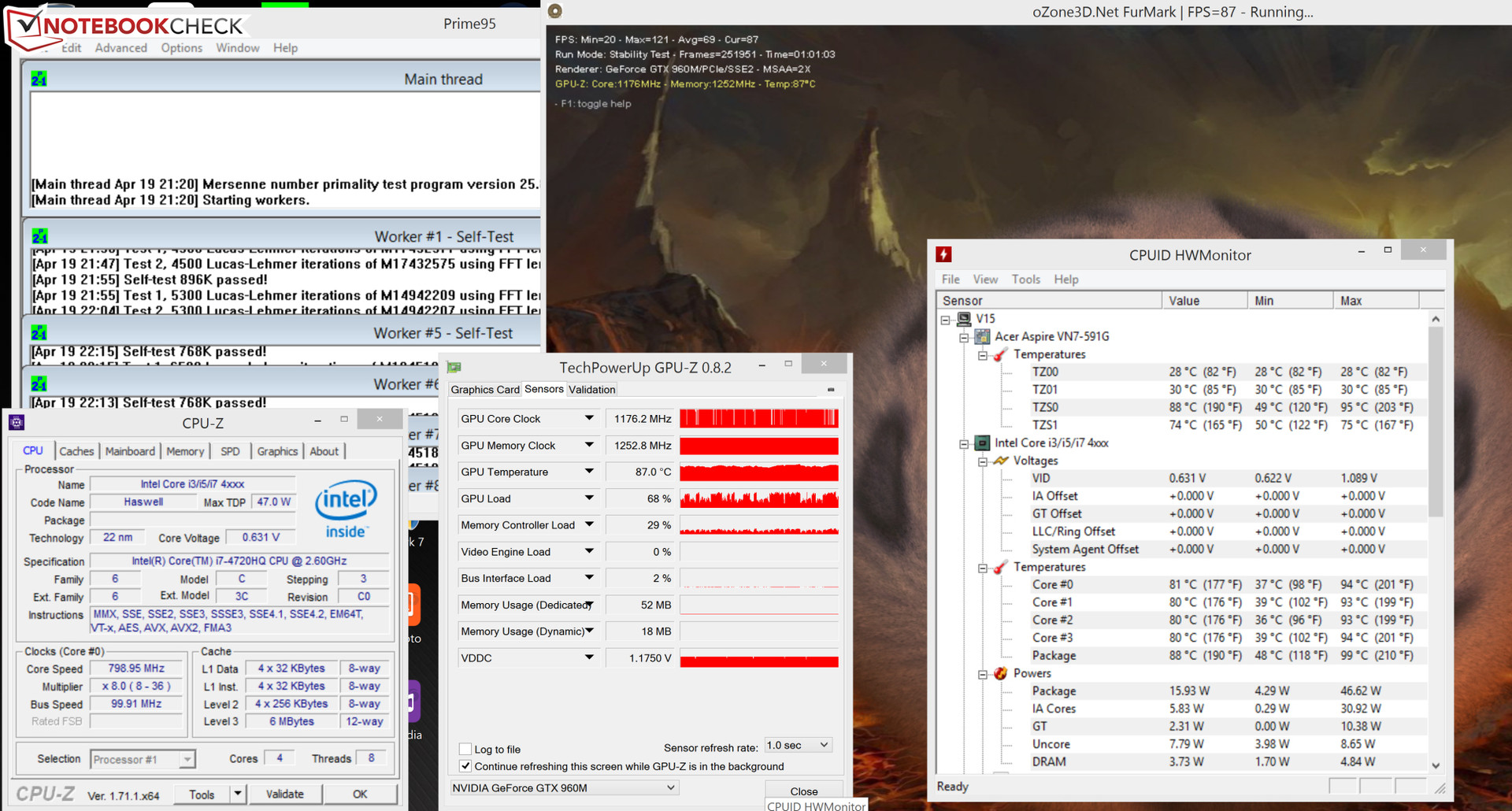
Task: Open the Graphics Card tab in GPU-Z
Action: [x=485, y=390]
